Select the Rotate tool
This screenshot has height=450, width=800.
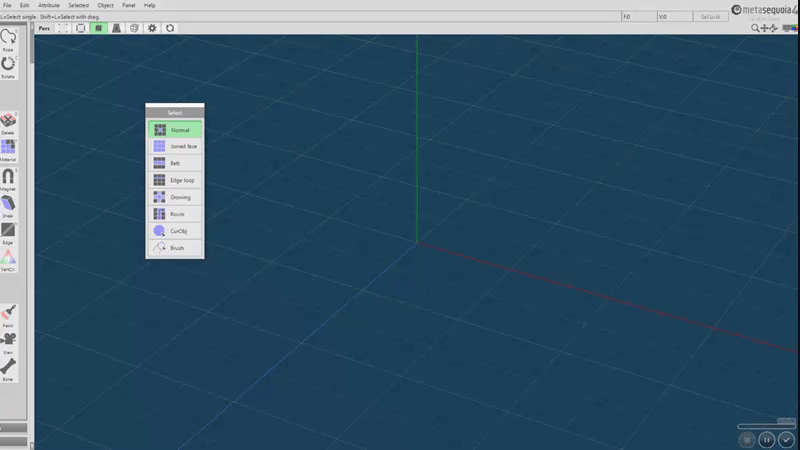(x=8, y=67)
